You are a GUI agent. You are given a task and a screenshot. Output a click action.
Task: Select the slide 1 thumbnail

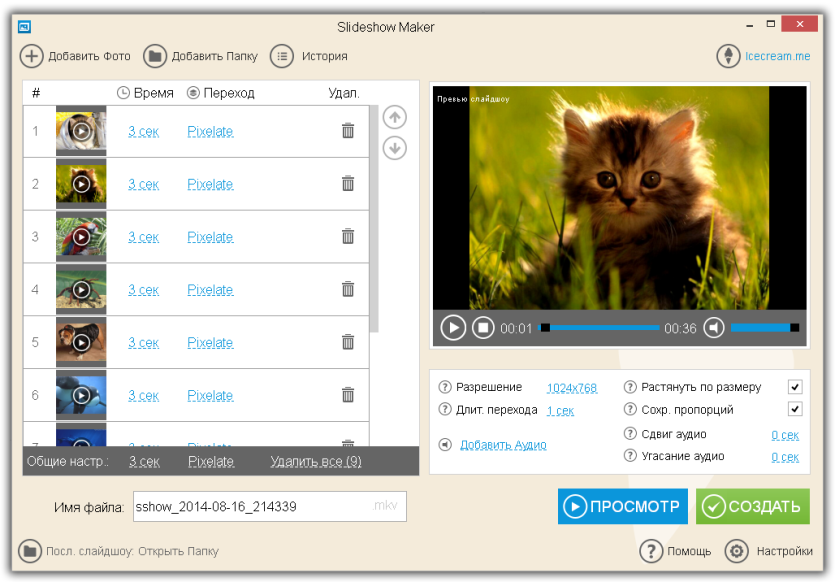[81, 130]
